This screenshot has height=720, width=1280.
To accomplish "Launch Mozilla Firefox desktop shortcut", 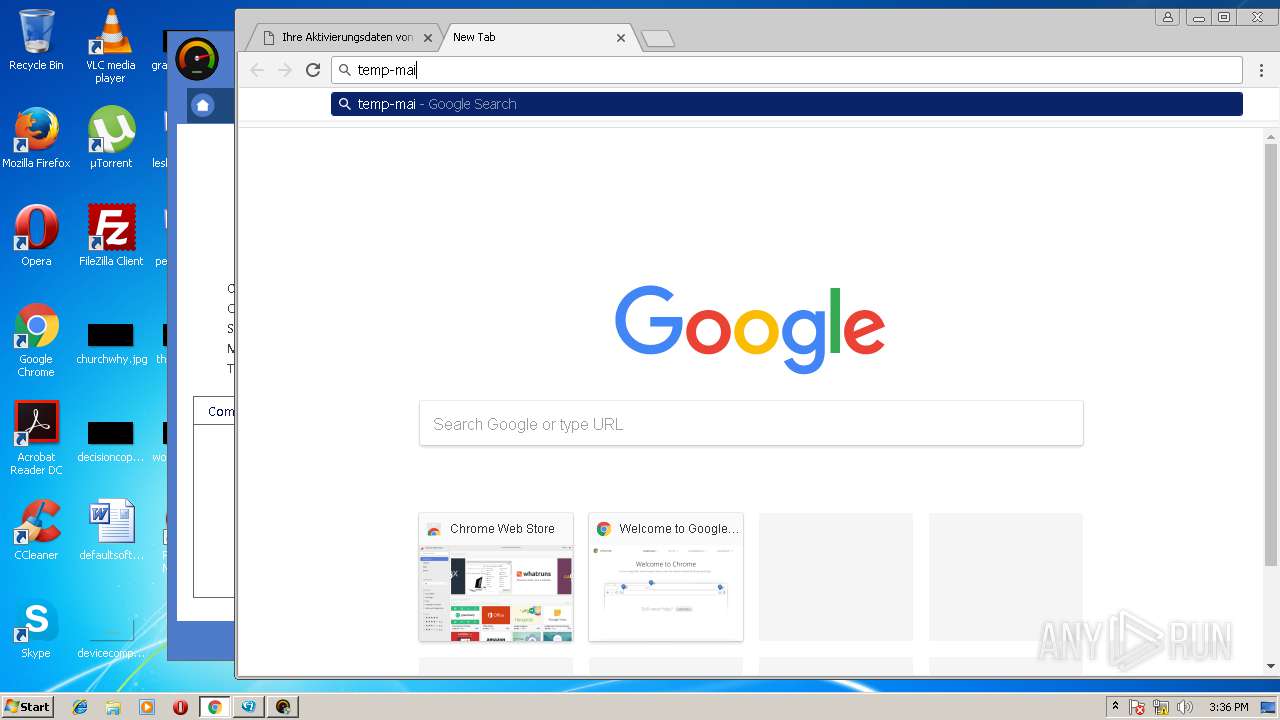I will [x=36, y=138].
